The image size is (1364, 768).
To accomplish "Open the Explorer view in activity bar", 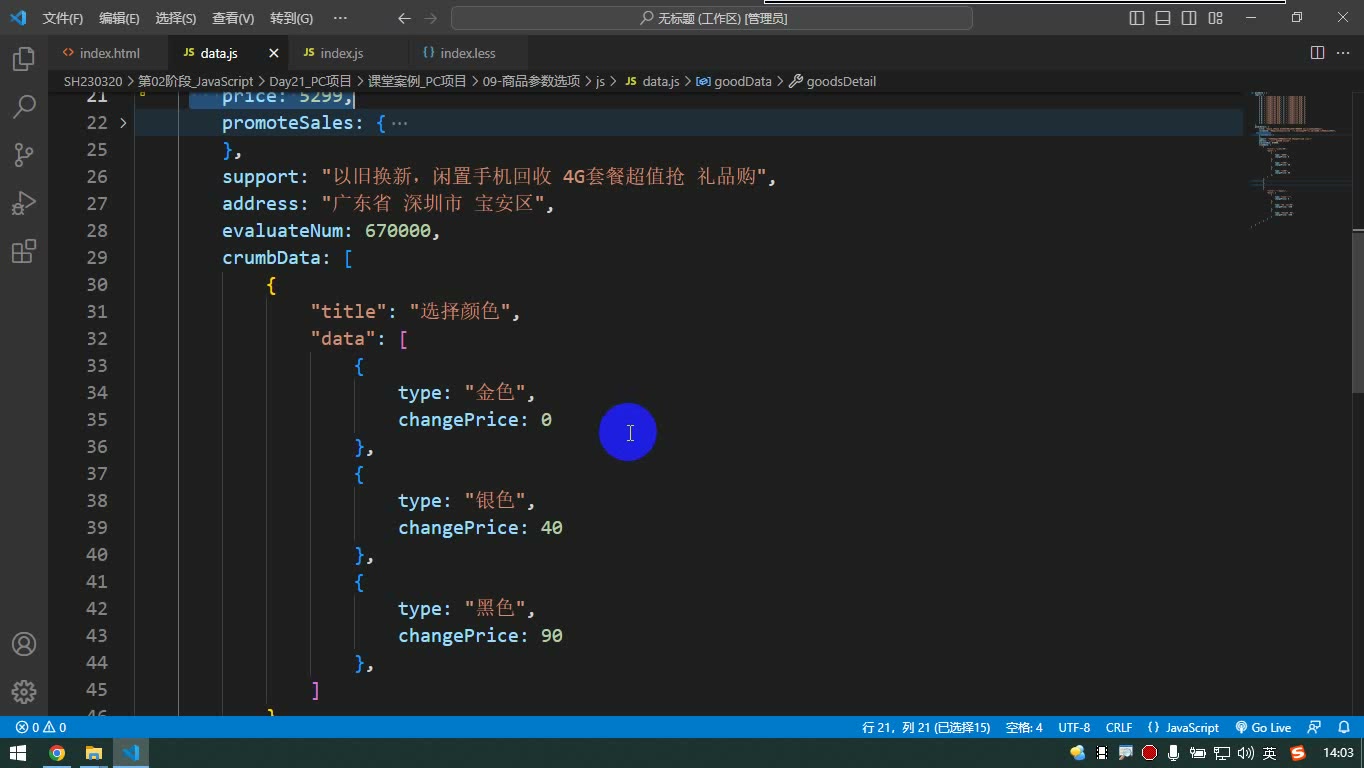I will [24, 59].
